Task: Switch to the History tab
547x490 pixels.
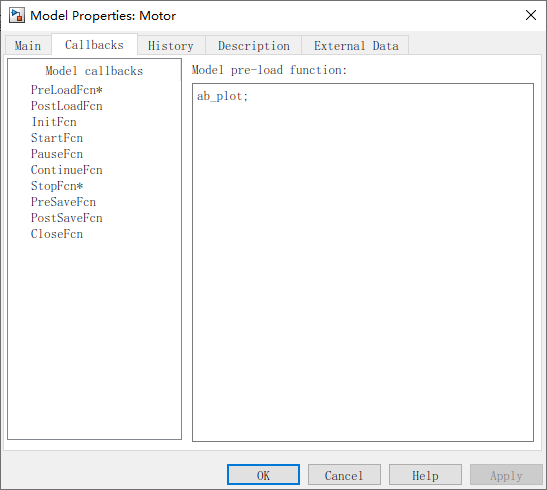Action: (x=171, y=46)
